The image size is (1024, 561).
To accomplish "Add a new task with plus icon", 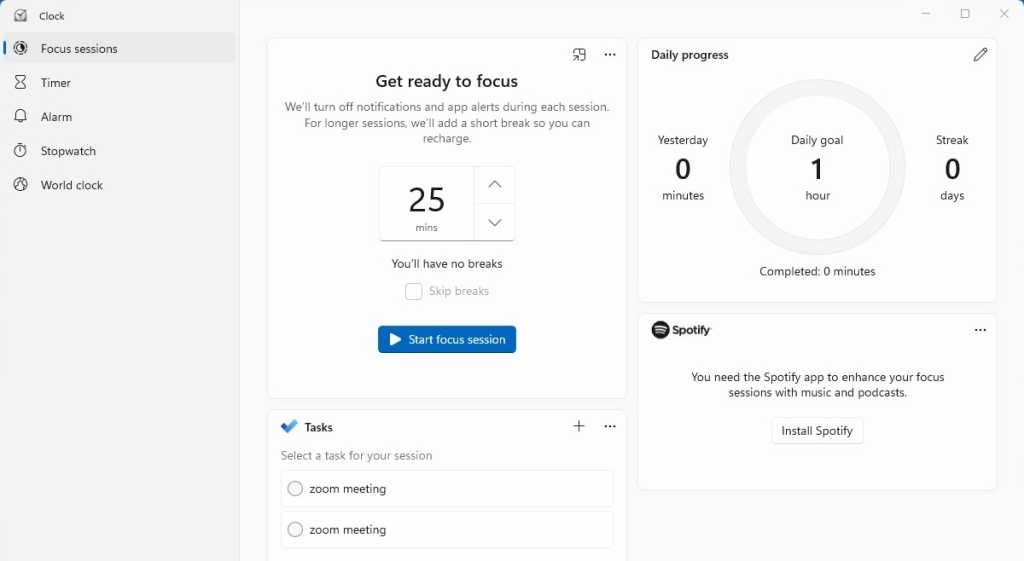I will [579, 427].
